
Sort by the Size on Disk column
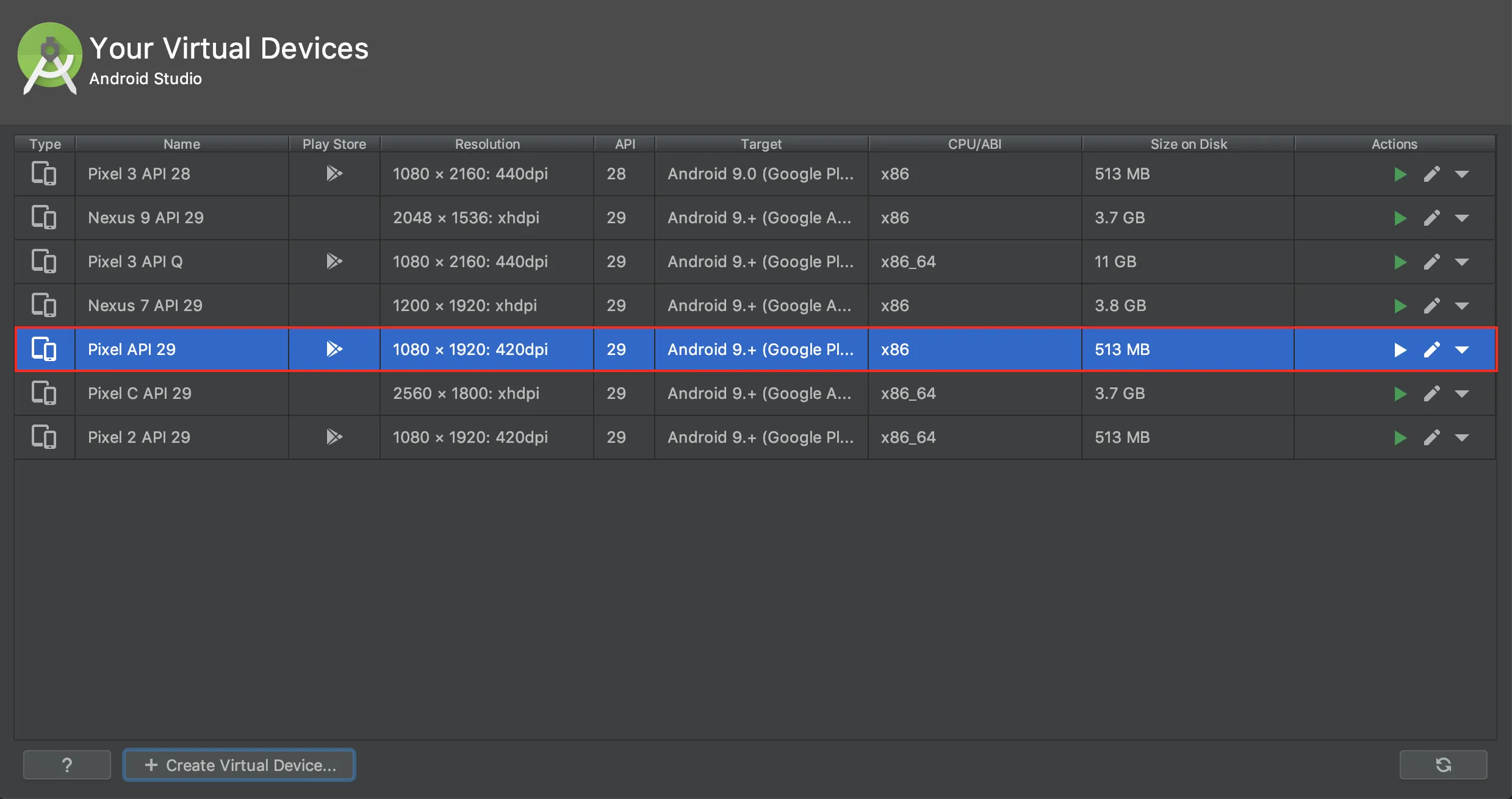pyautogui.click(x=1188, y=144)
